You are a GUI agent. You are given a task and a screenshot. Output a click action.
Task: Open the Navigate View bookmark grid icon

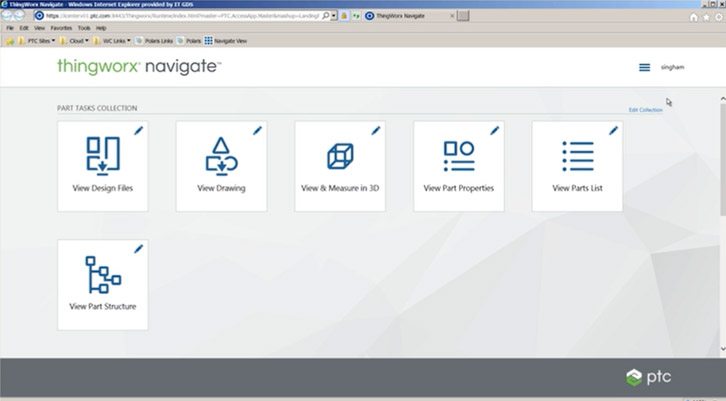click(x=208, y=41)
